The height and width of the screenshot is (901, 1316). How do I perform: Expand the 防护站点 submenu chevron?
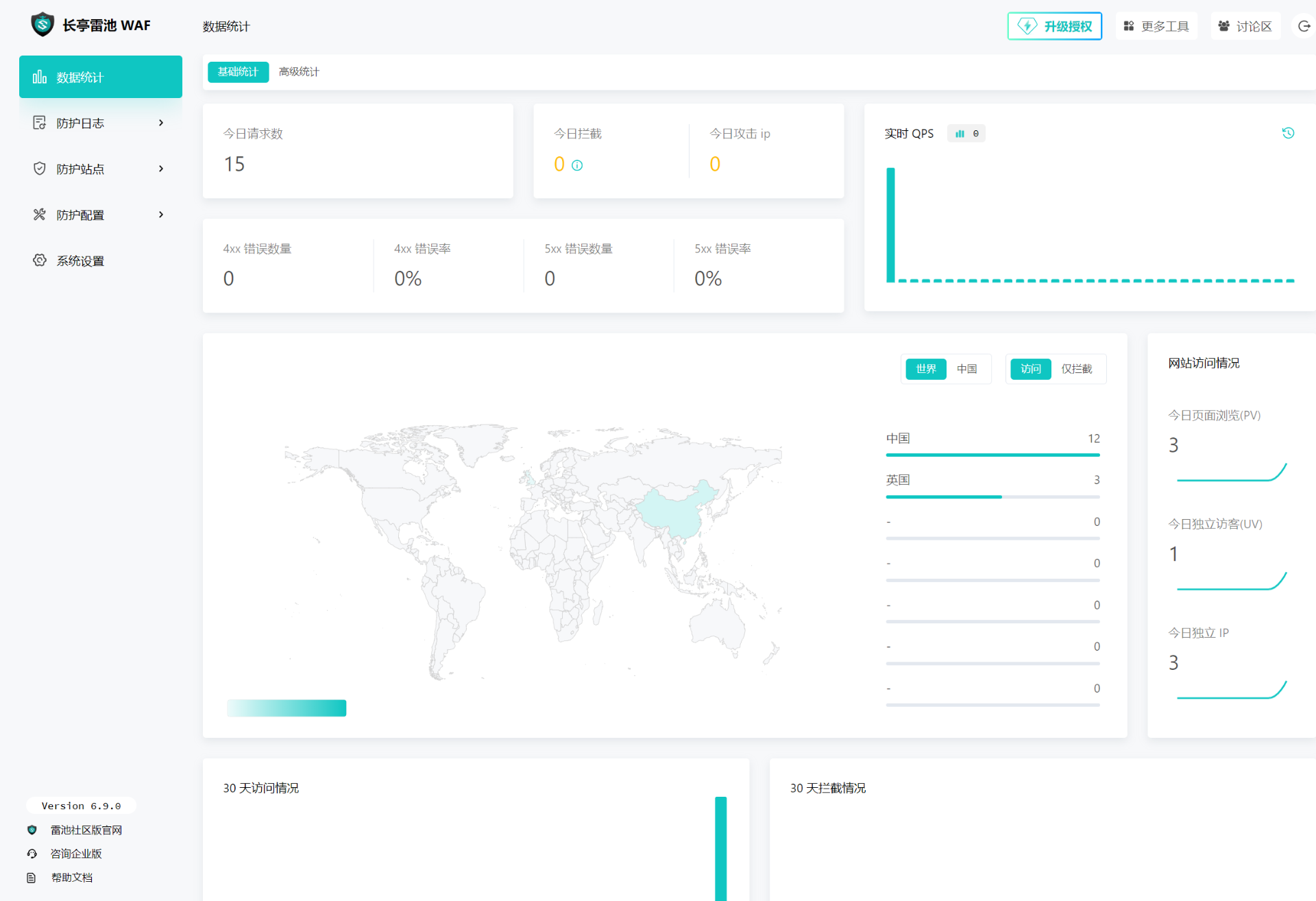click(161, 169)
